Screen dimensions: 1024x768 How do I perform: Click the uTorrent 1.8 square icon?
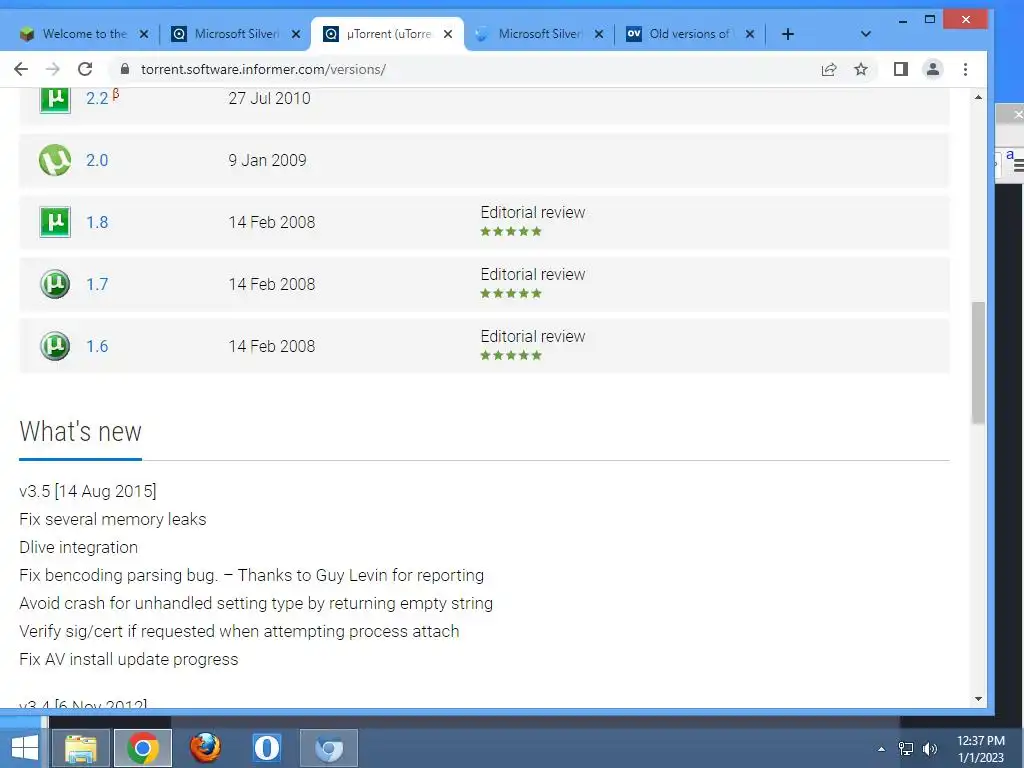[55, 222]
